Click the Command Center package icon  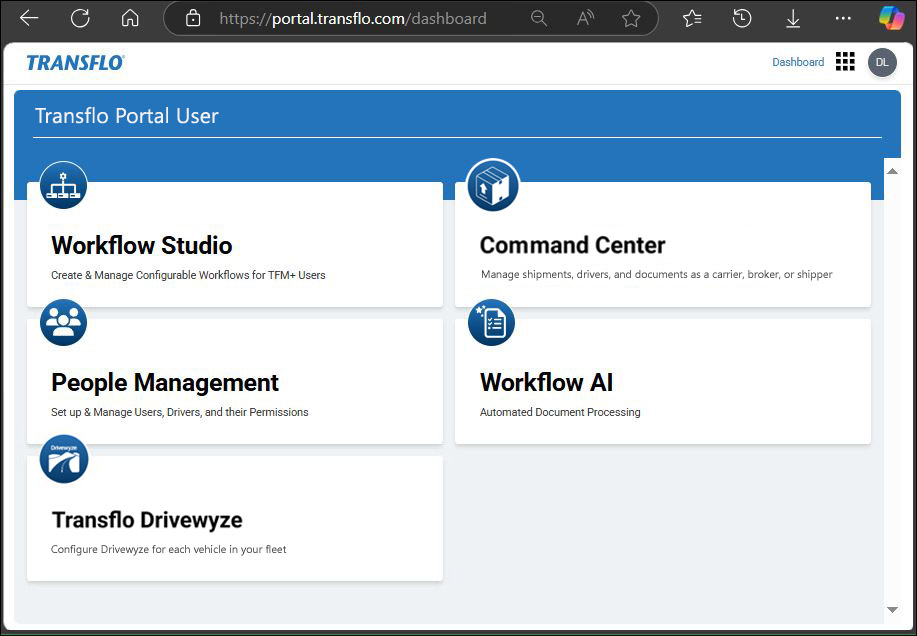pos(493,185)
